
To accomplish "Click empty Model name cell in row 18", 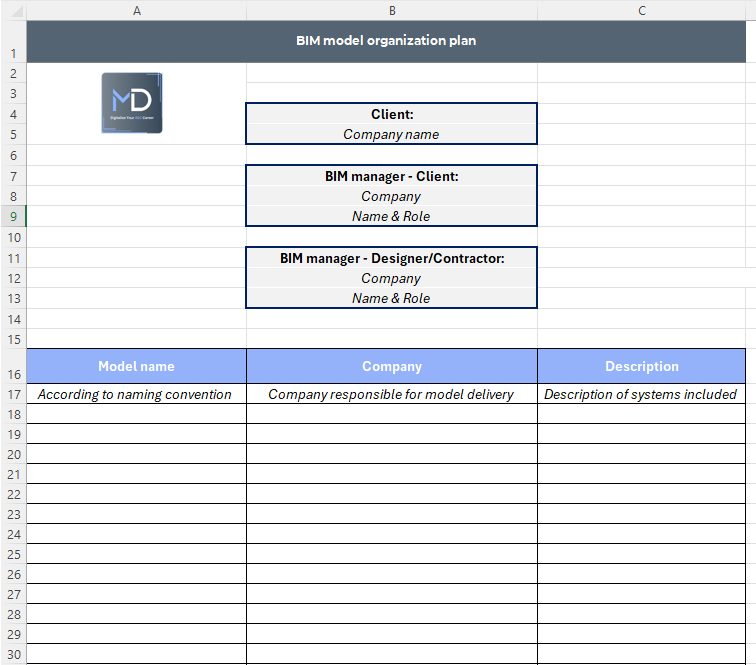I will pos(136,414).
